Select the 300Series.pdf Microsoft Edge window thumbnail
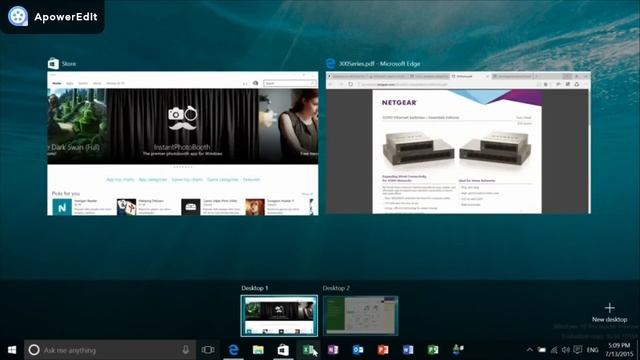Image resolution: width=640 pixels, height=360 pixels. point(458,142)
